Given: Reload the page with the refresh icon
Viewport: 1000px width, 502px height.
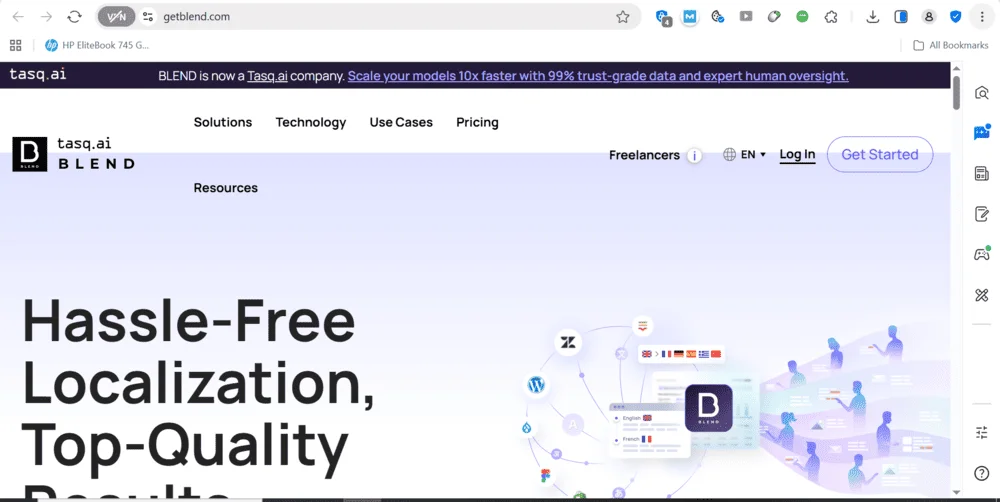Looking at the screenshot, I should coord(75,17).
